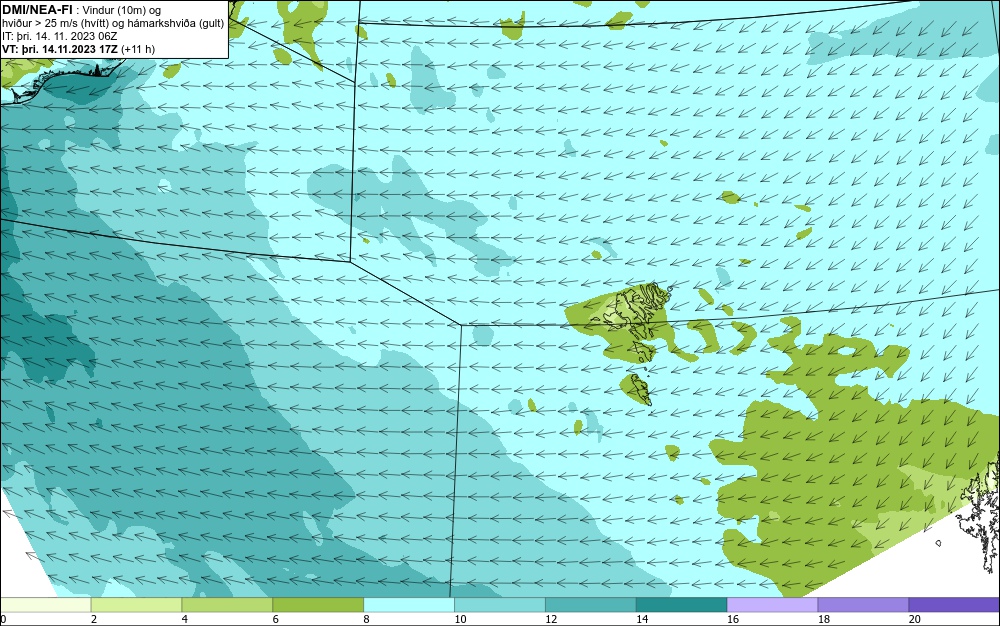
Task: Click the 8–10 m/s pale cyan legend swatch
Action: coord(409,605)
